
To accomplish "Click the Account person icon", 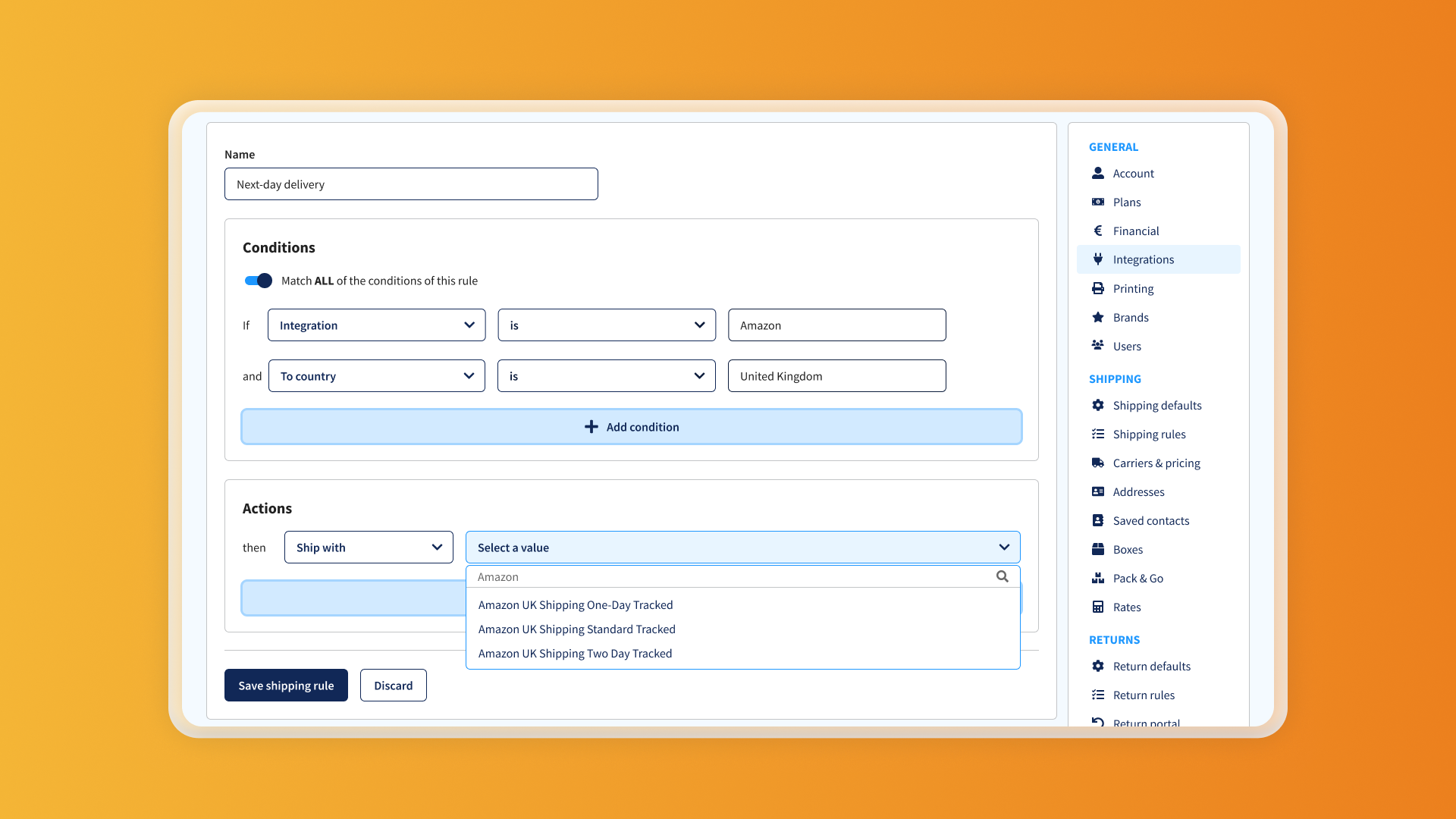I will click(1097, 173).
